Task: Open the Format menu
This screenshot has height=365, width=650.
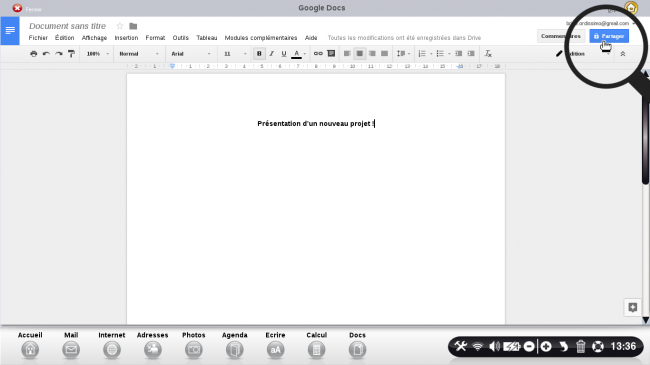Action: (155, 38)
